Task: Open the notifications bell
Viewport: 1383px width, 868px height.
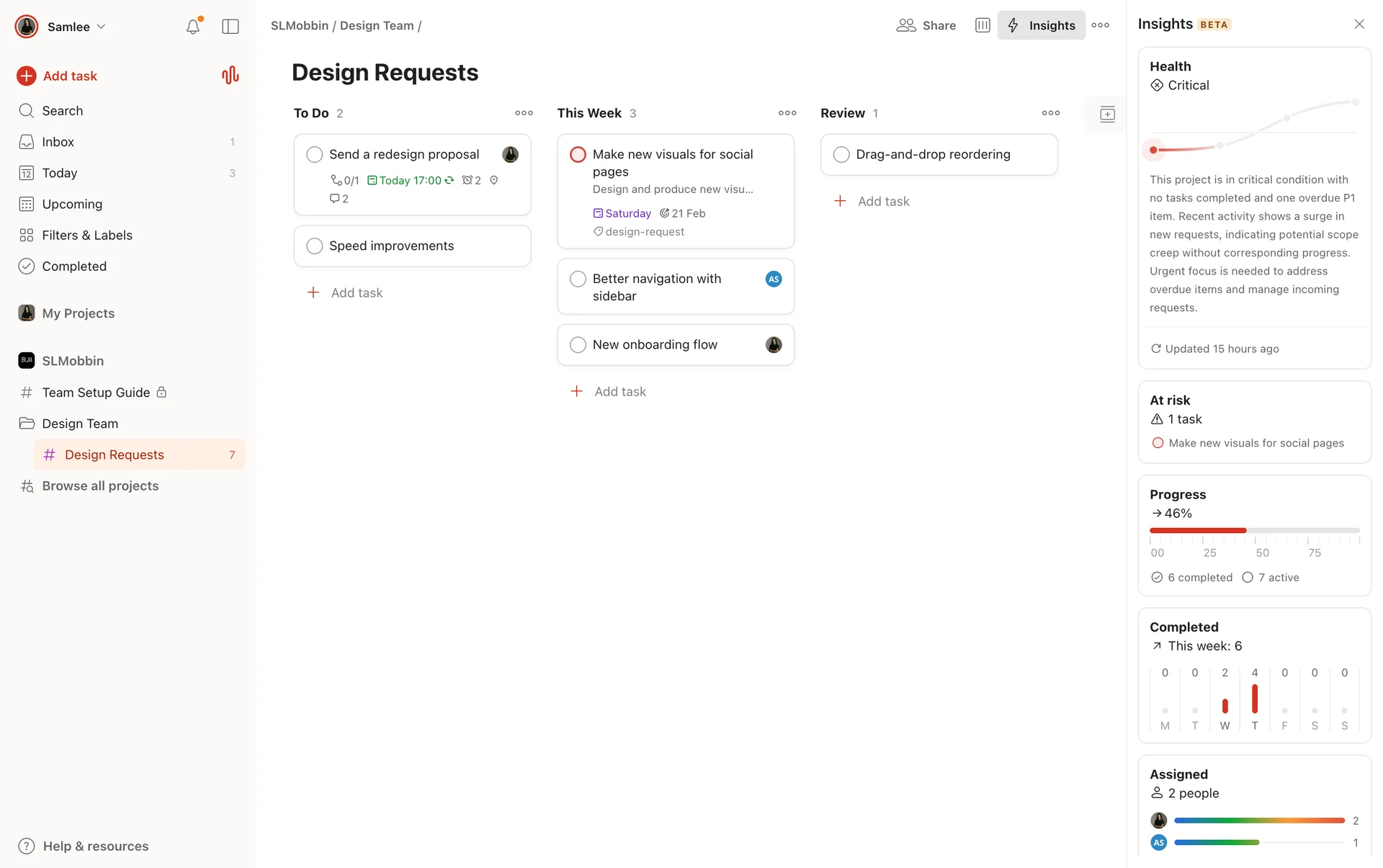Action: pyautogui.click(x=192, y=27)
